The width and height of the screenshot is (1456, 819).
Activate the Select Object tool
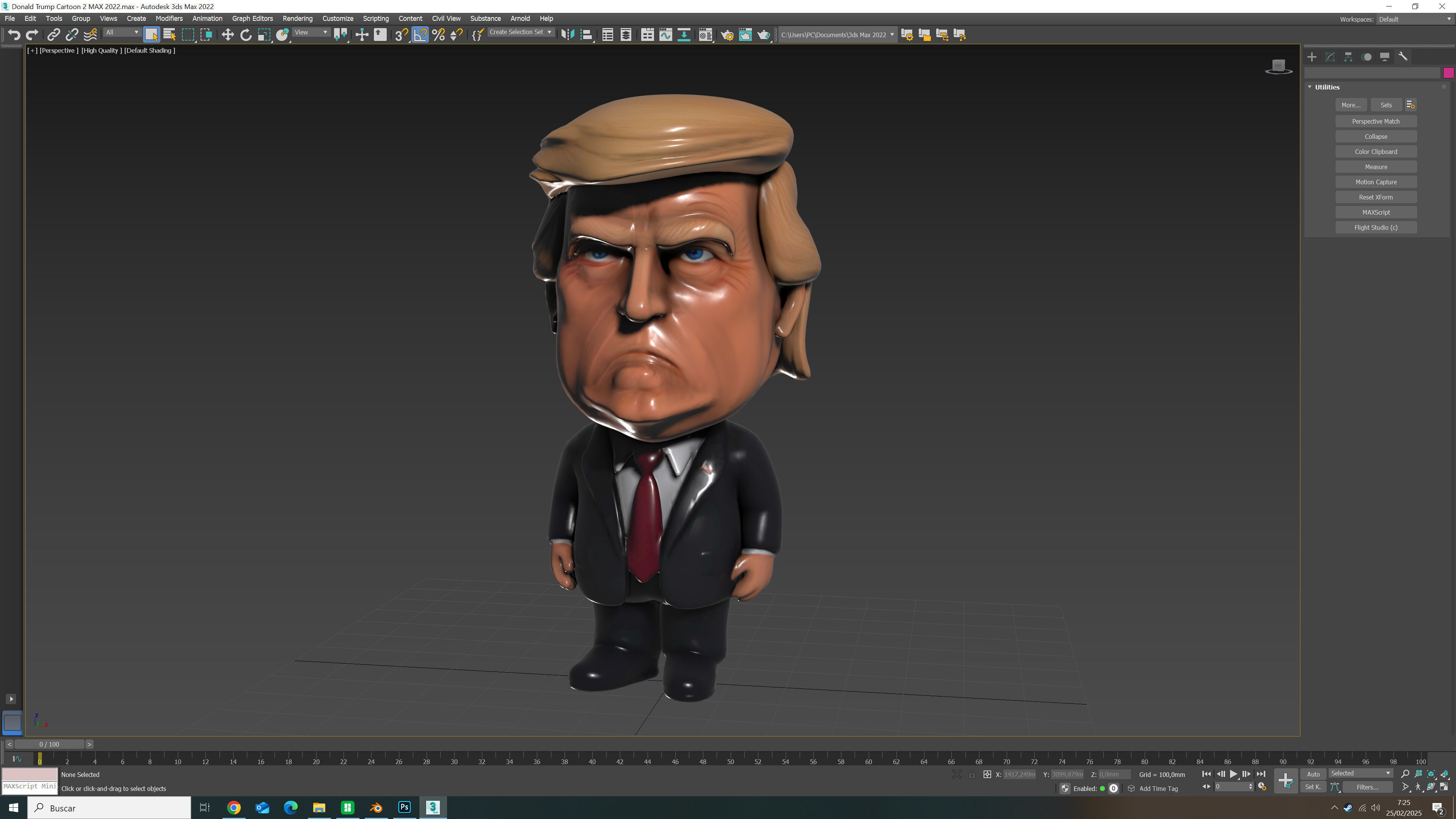click(x=152, y=35)
